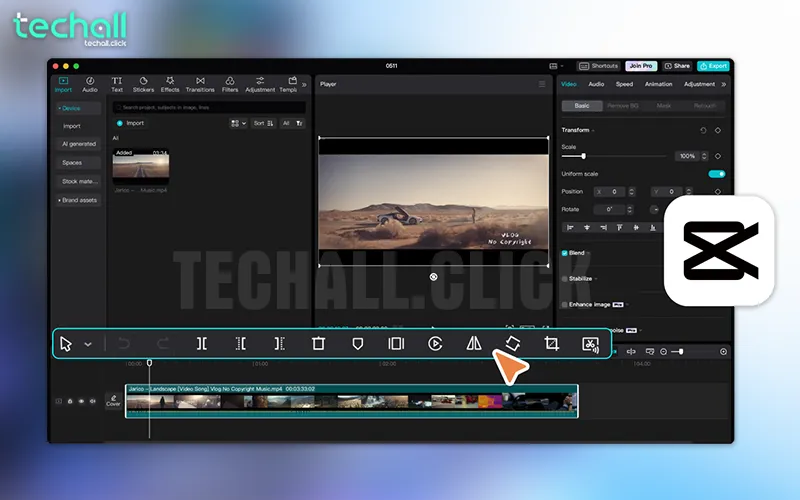This screenshot has height=500, width=800.
Task: Click the Share button
Action: 677,66
